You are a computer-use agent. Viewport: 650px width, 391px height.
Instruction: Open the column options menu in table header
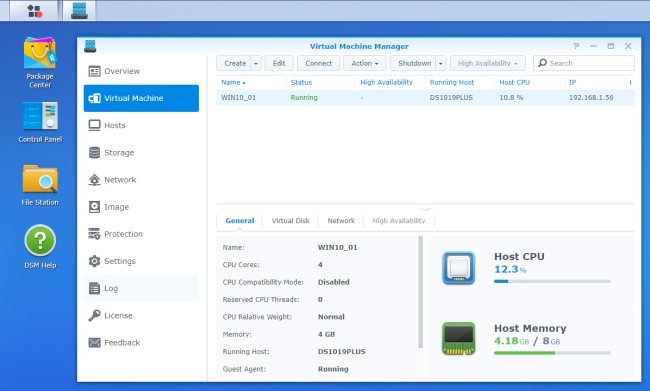tap(630, 83)
